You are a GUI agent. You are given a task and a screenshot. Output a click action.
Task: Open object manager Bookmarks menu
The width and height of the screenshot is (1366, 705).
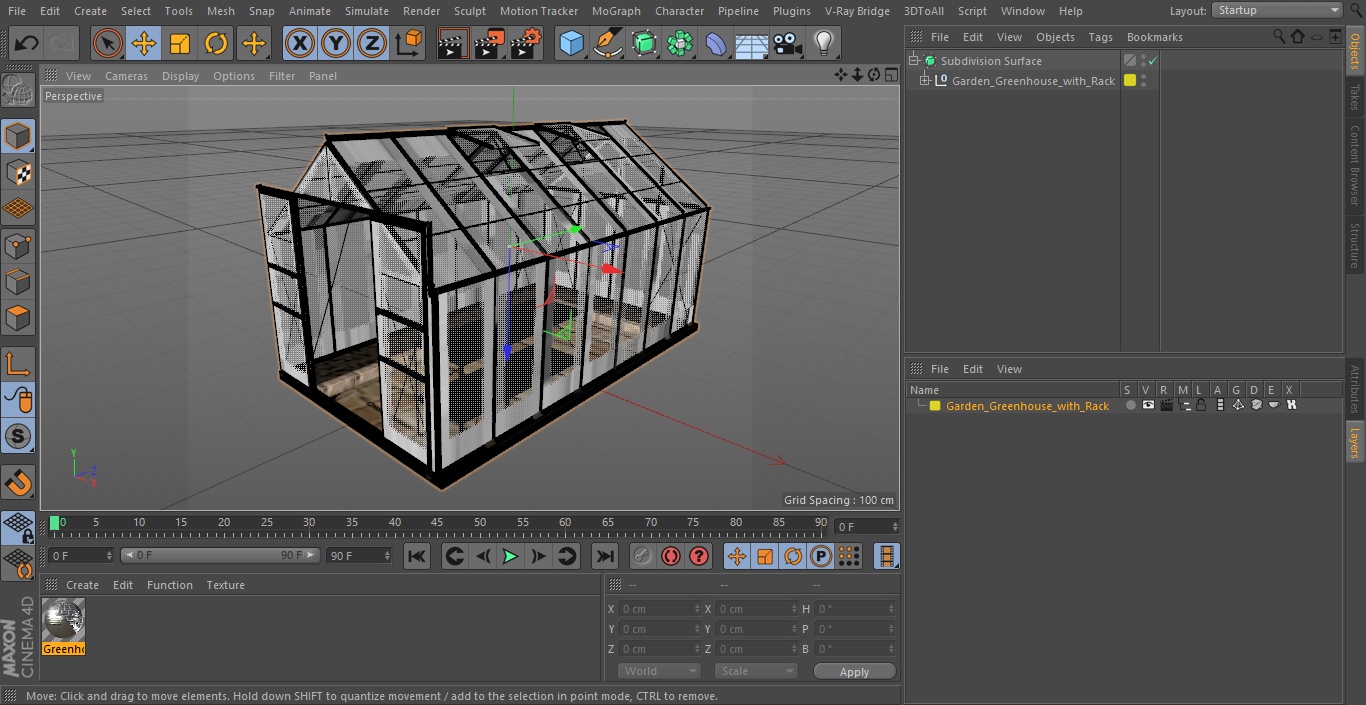tap(1154, 37)
